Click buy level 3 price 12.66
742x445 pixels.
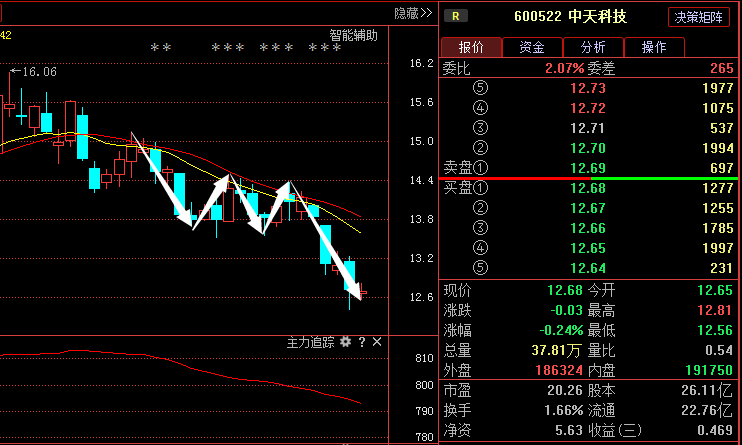(588, 228)
